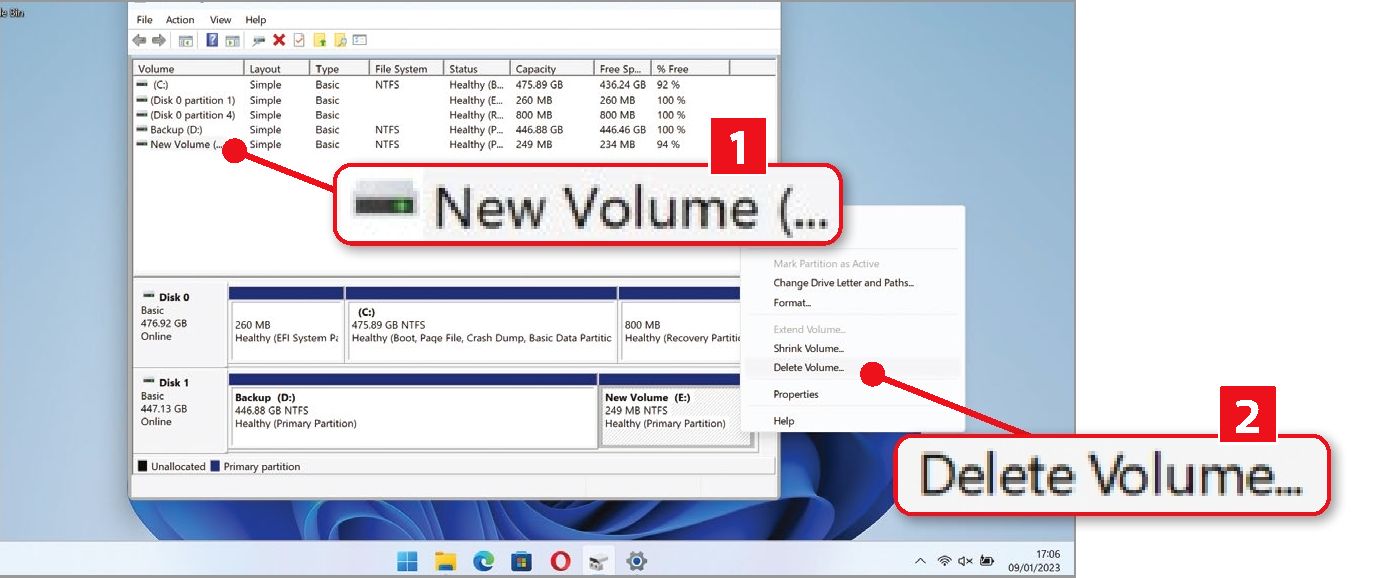
Task: Click the checkmark sheet toolbar icon
Action: pos(299,40)
